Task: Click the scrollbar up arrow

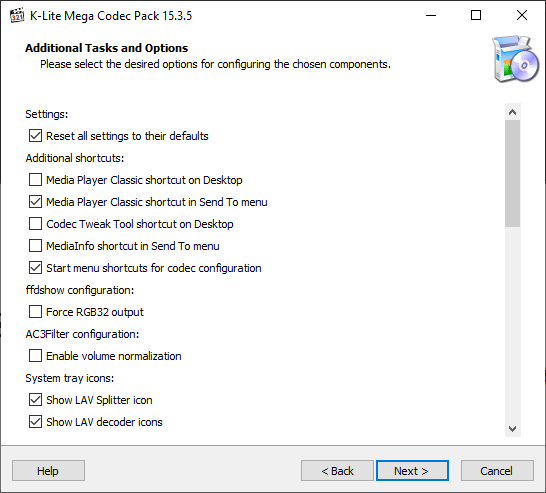Action: [512, 112]
